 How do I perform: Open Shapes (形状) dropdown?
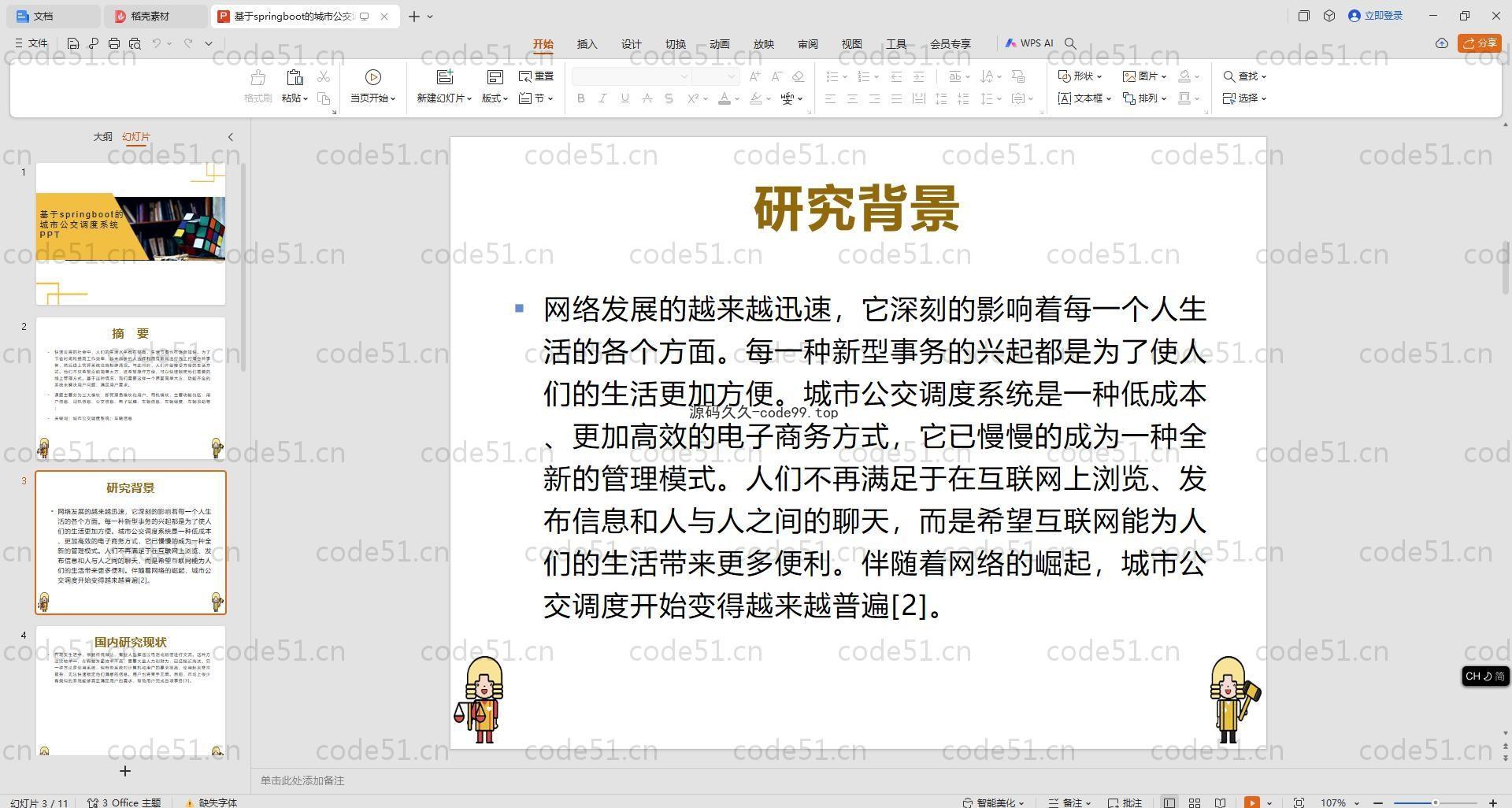[x=1080, y=76]
